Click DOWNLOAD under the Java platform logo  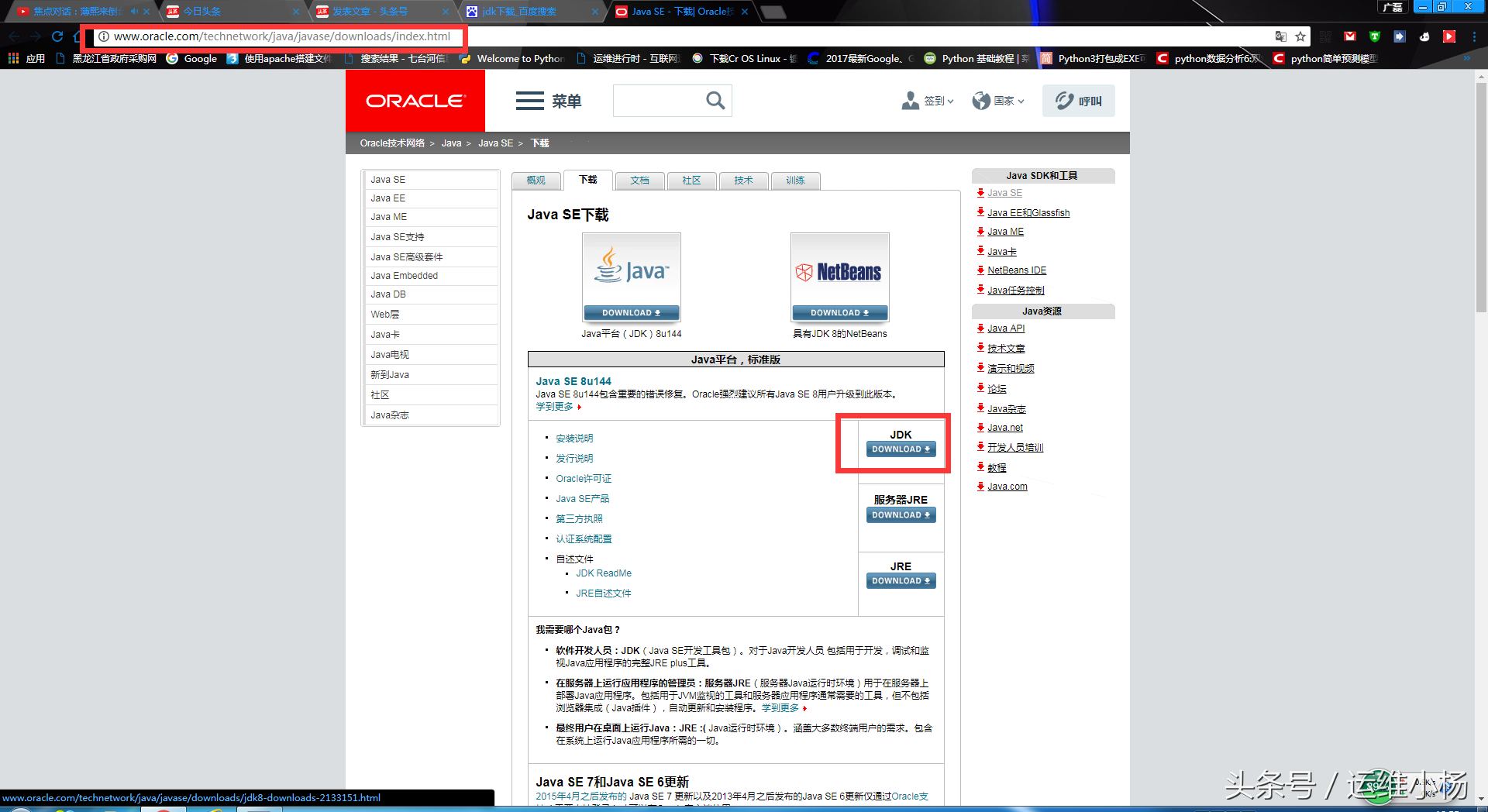pyautogui.click(x=632, y=313)
